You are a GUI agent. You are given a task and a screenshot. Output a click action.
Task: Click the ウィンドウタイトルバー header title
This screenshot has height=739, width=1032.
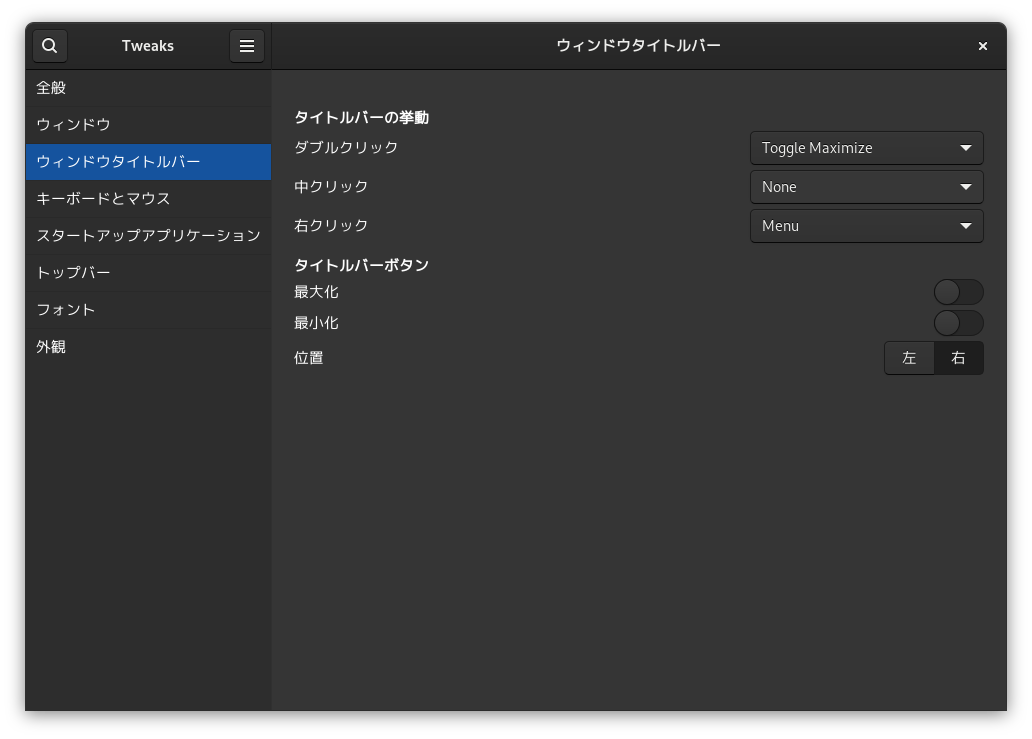tap(638, 46)
